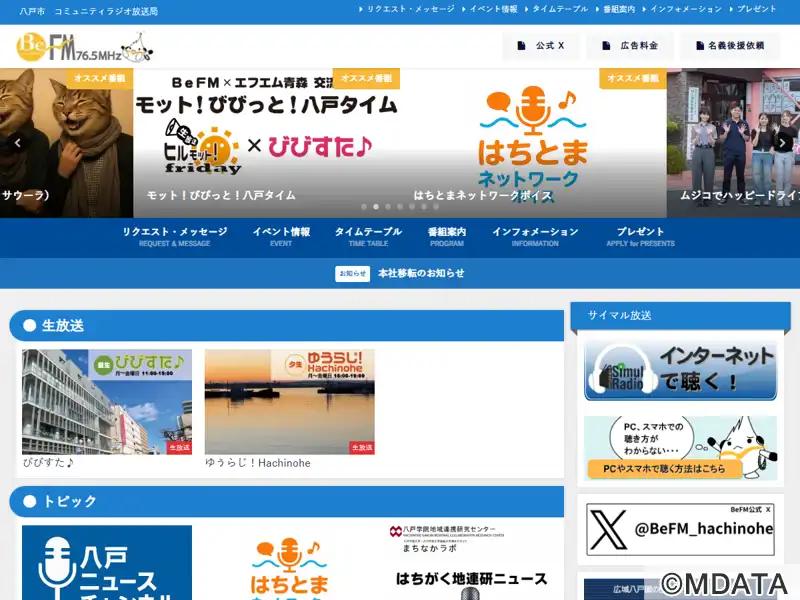This screenshot has width=800, height=600.
Task: Click the びびすた♪ program title text
Action: click(x=49, y=463)
